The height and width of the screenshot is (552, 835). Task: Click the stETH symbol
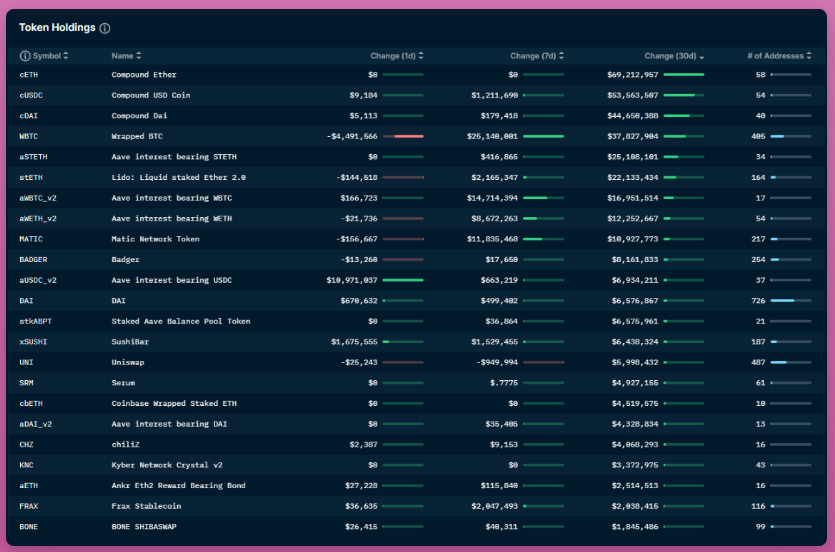pyautogui.click(x=31, y=178)
